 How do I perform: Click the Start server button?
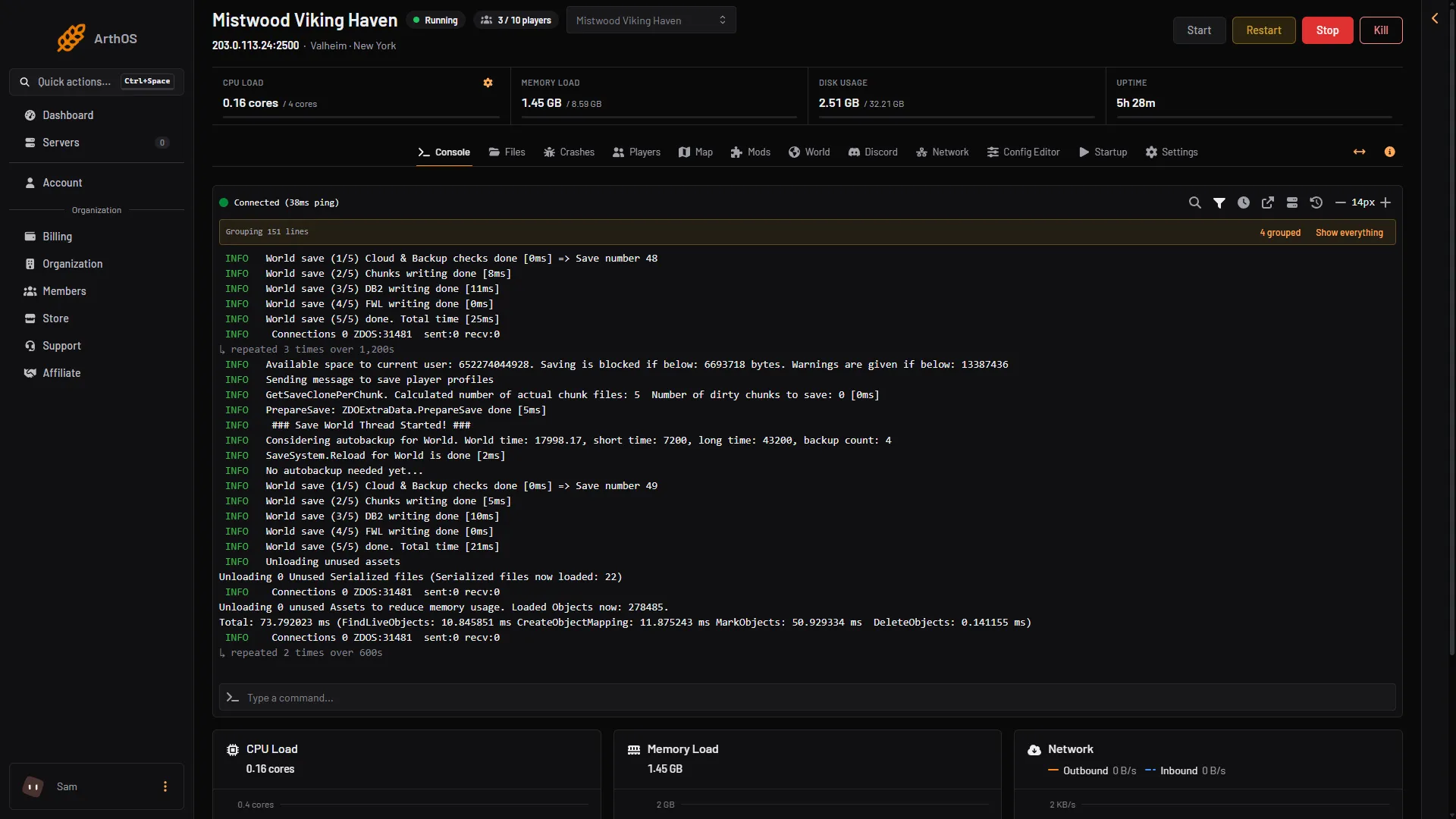(1199, 30)
